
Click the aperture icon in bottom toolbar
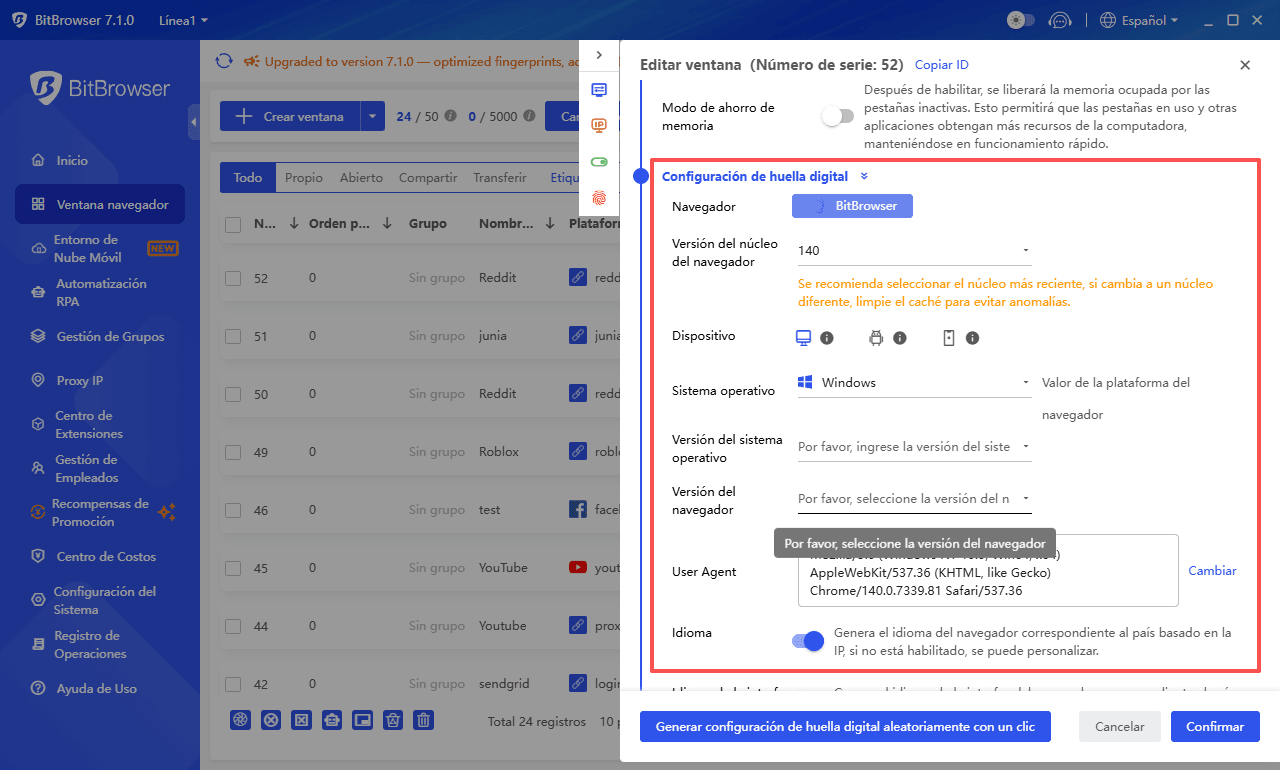pyautogui.click(x=240, y=720)
